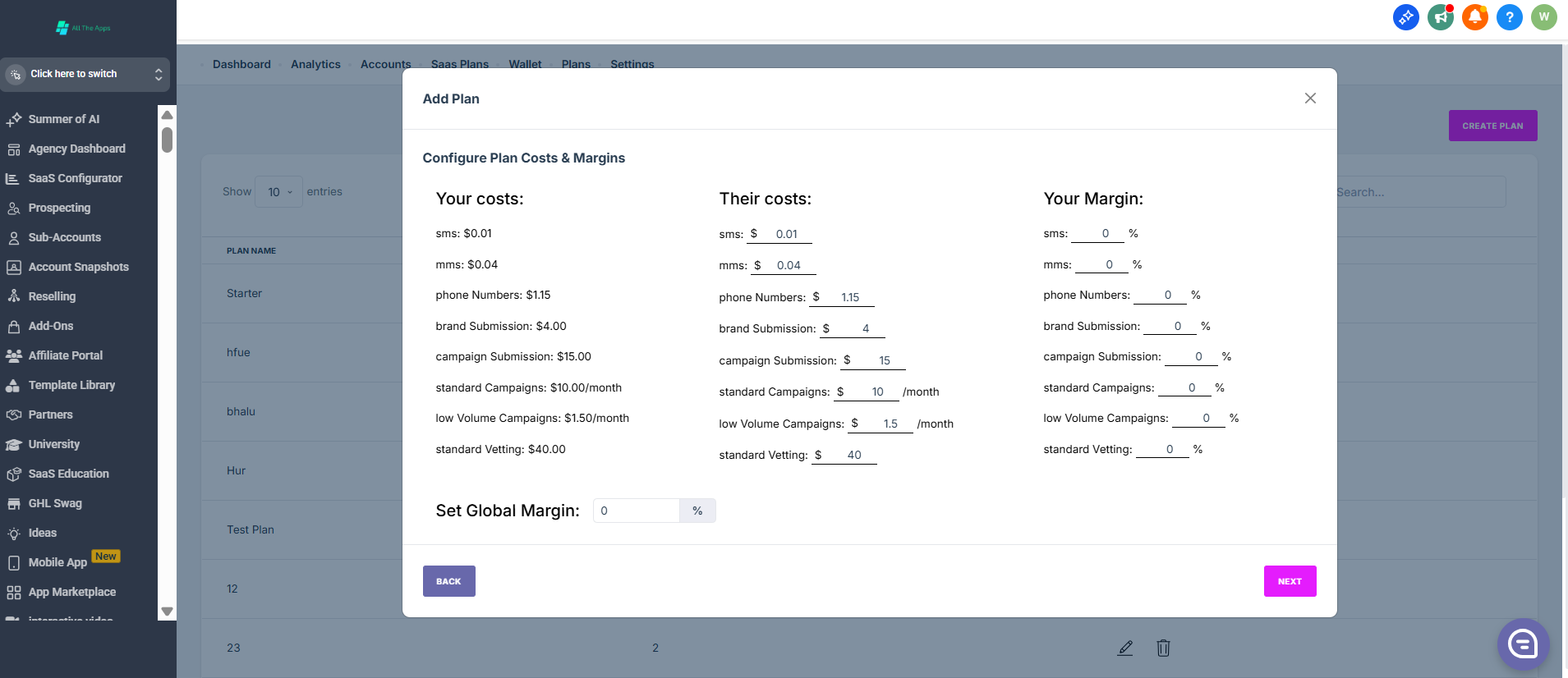Open the Wallet tab
Image resolution: width=1568 pixels, height=678 pixels.
(x=525, y=64)
